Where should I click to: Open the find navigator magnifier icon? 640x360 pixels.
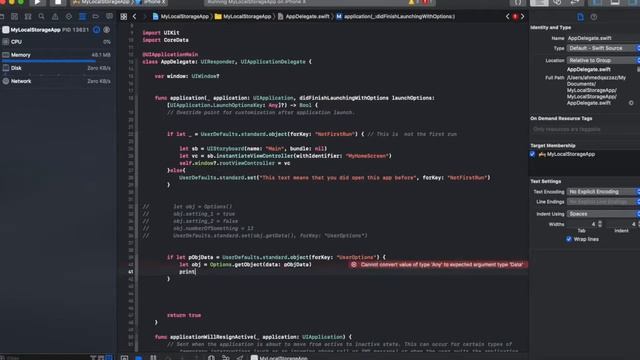(41, 17)
